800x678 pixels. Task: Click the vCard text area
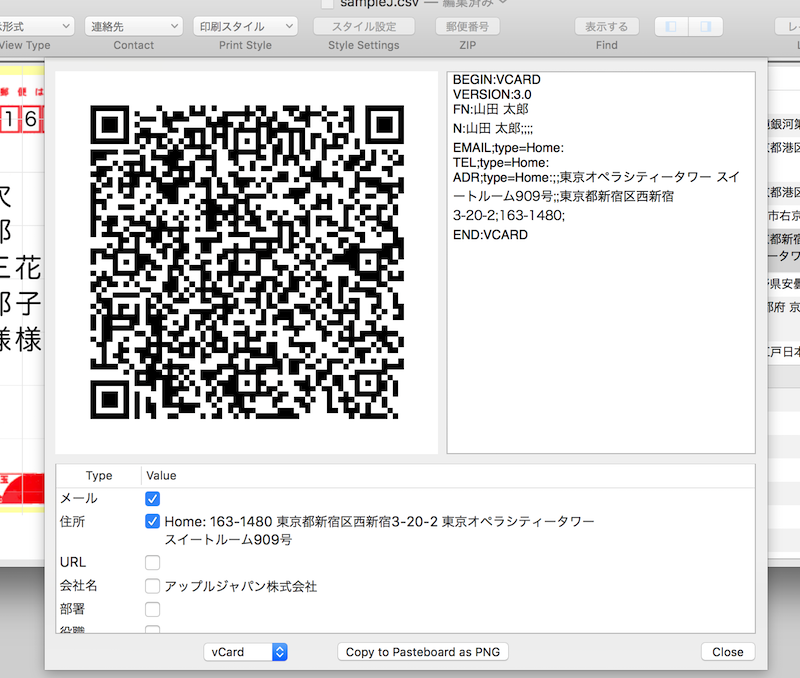(x=601, y=262)
